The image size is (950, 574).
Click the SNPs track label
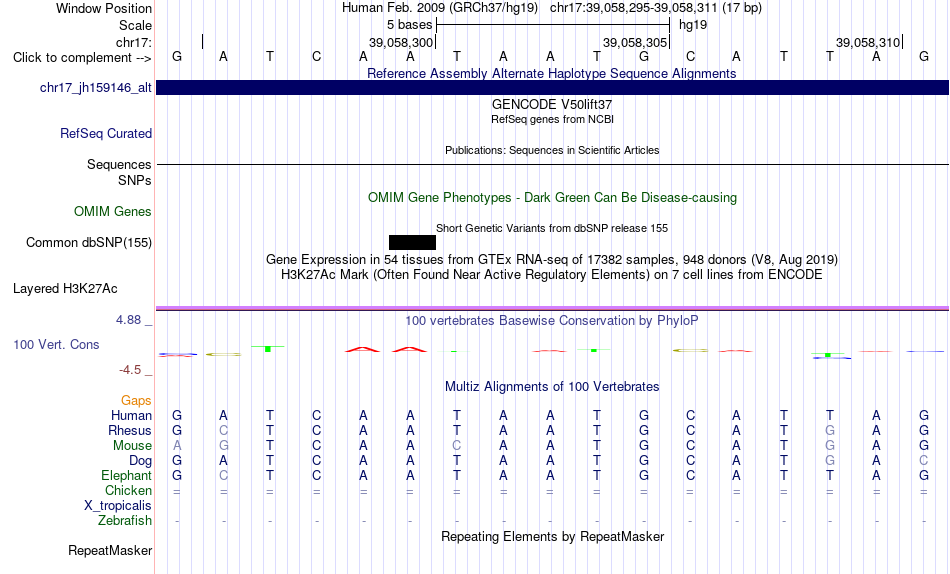pos(135,181)
